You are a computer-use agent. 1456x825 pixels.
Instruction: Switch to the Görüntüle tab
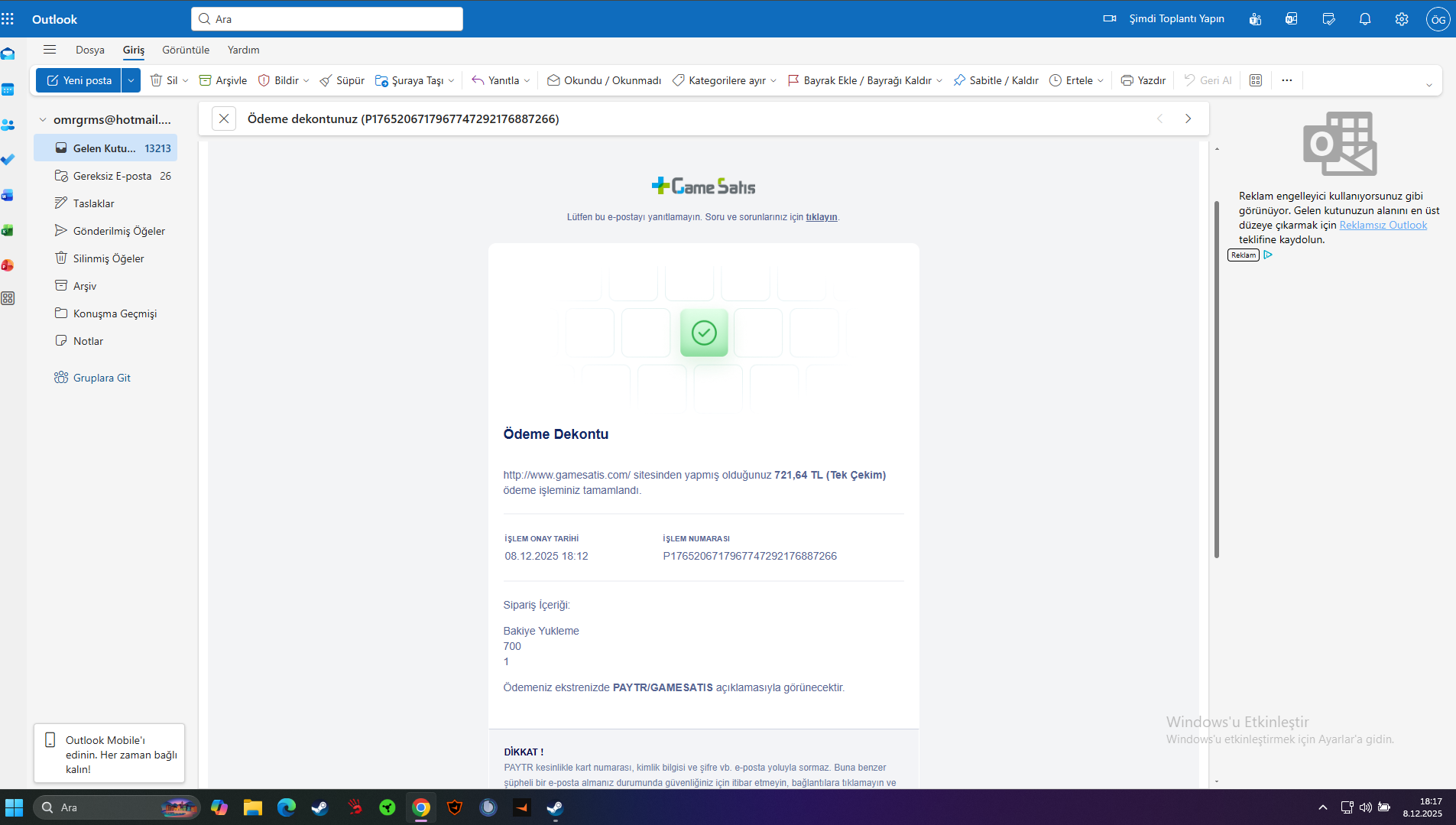coord(186,50)
